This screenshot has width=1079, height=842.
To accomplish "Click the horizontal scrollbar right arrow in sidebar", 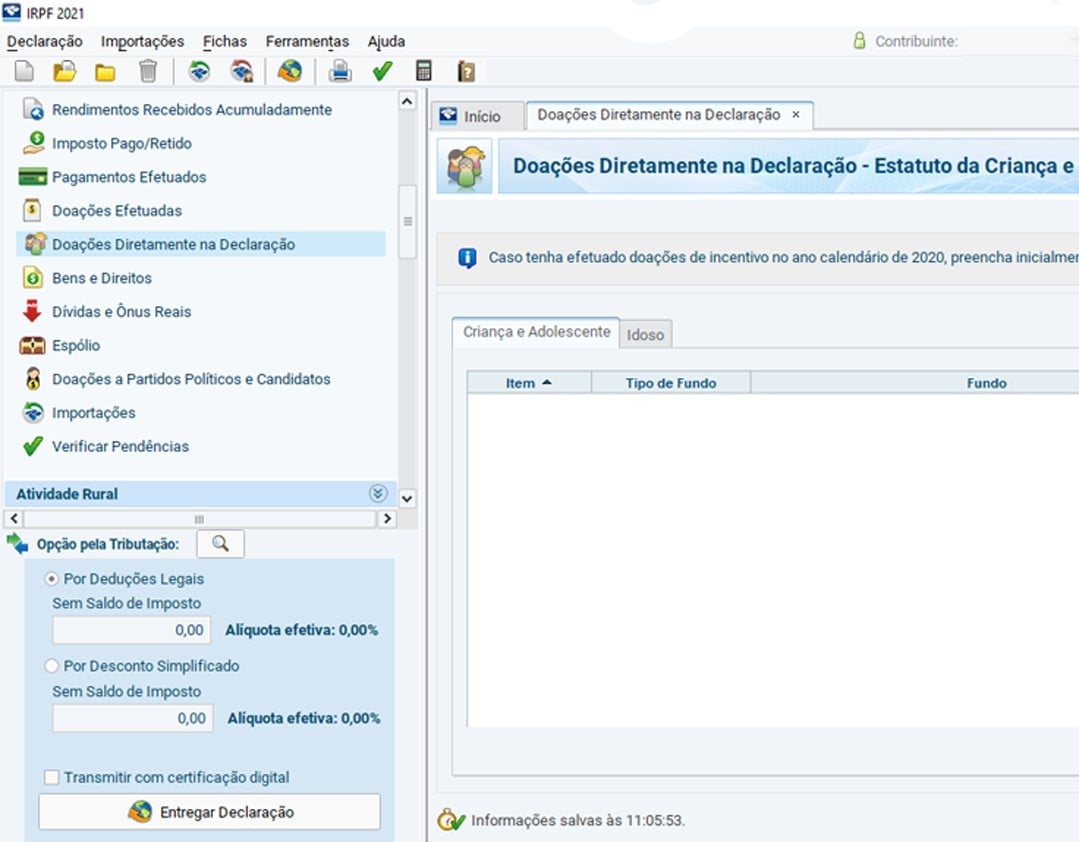I will pos(387,519).
